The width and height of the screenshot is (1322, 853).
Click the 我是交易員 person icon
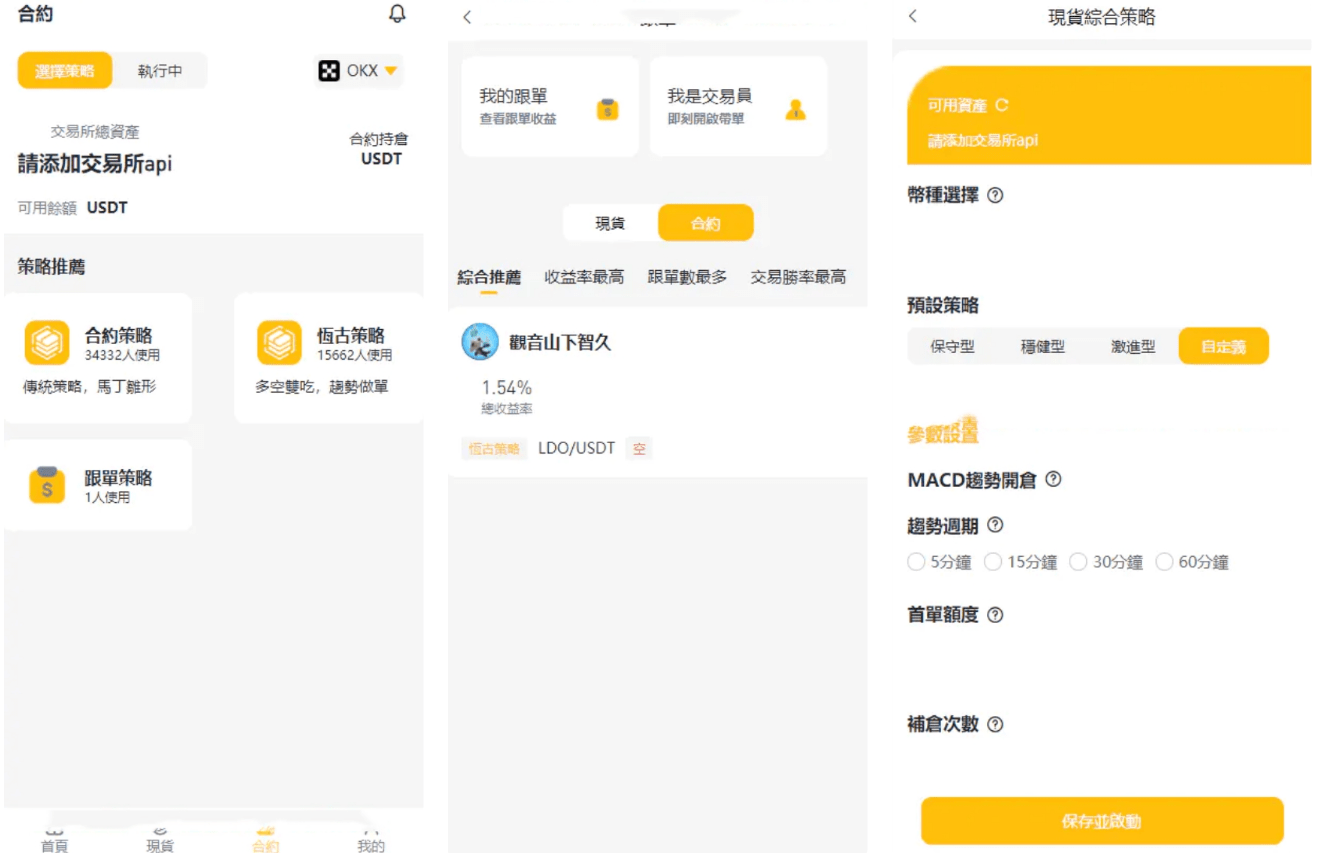[795, 110]
